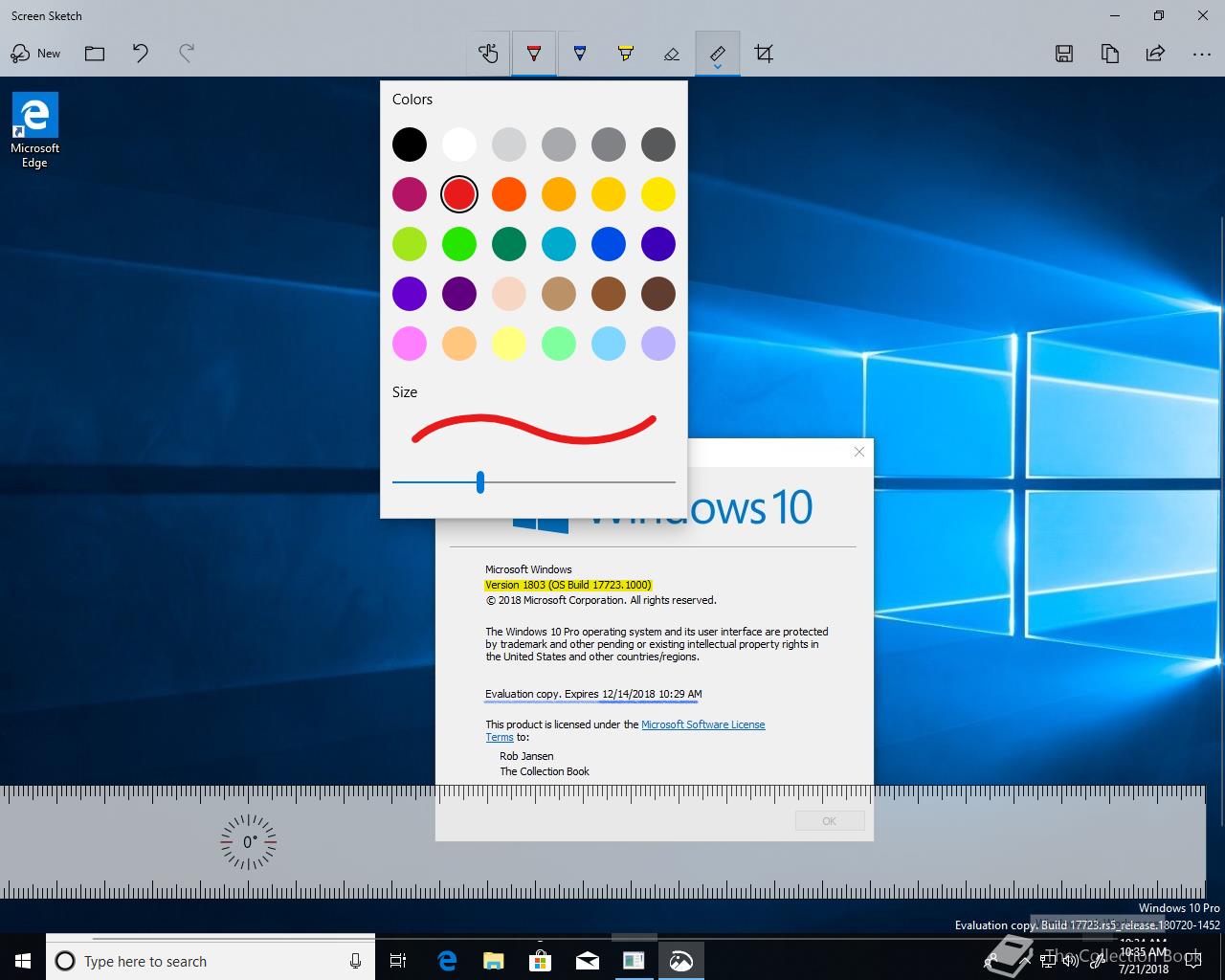Open a file with the folder icon

[x=95, y=54]
